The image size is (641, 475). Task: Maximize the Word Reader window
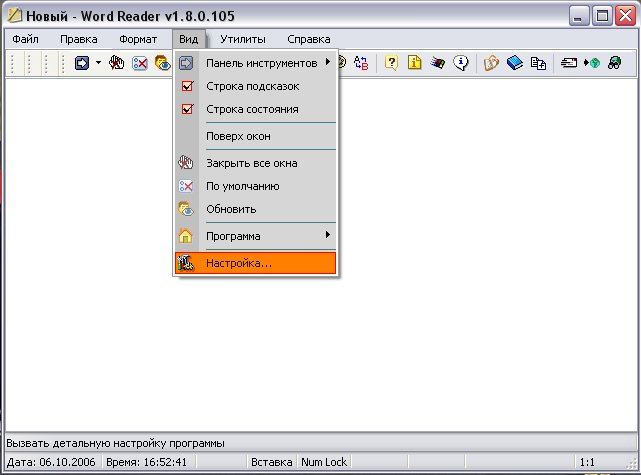[602, 16]
